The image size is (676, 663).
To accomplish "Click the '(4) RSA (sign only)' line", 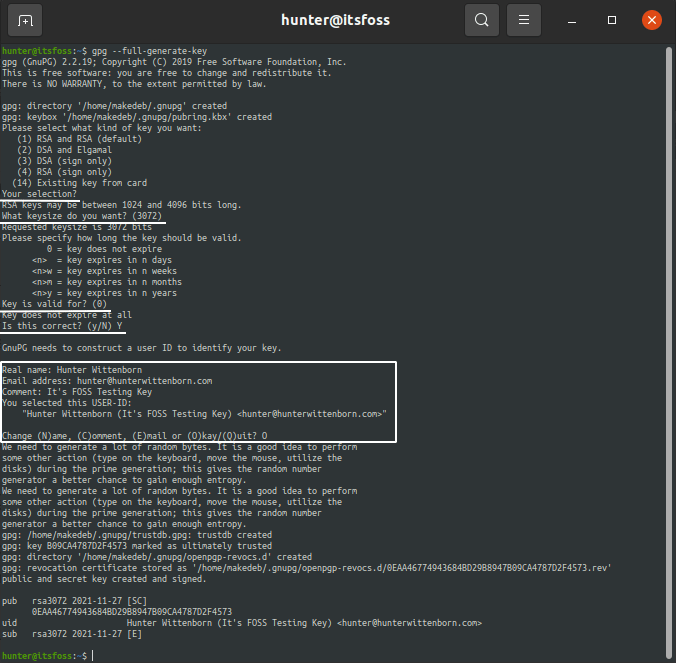I will click(x=64, y=172).
